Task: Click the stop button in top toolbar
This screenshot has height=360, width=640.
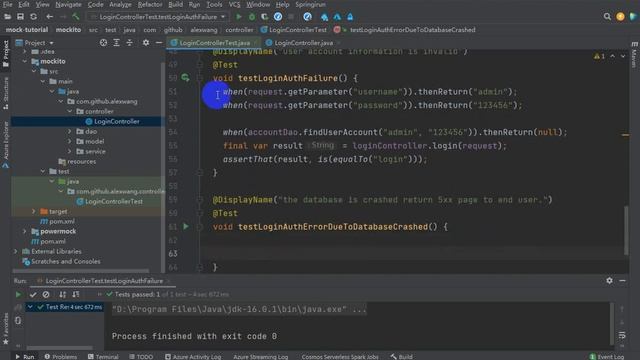Action: coord(291,17)
